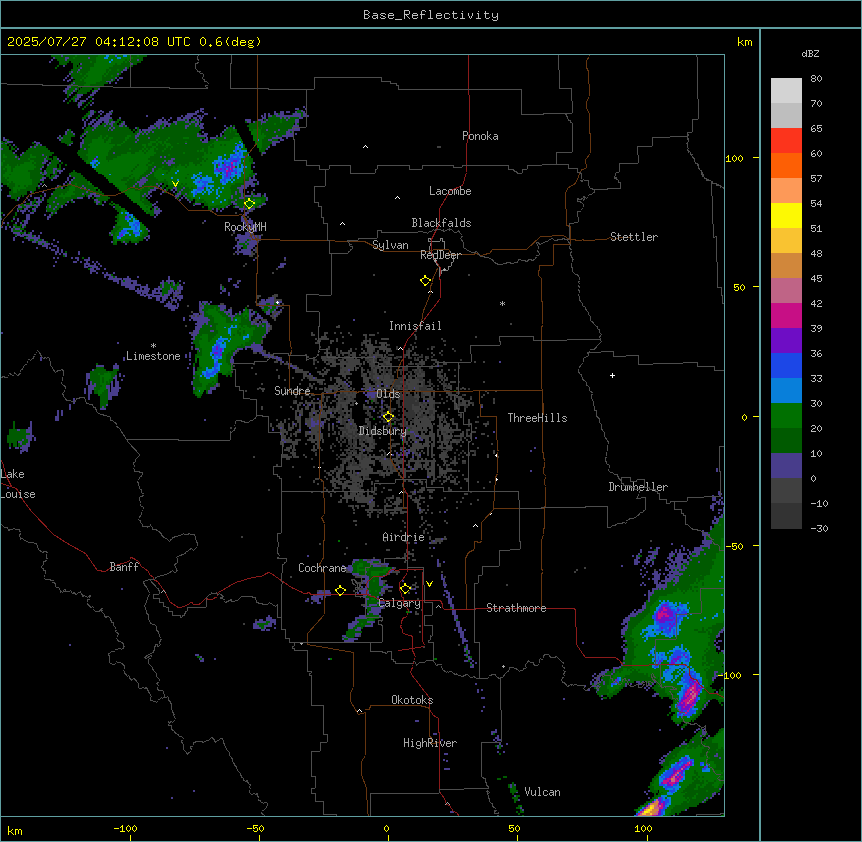This screenshot has width=862, height=842.
Task: Click the Cochrane city label
Action: coord(322,568)
